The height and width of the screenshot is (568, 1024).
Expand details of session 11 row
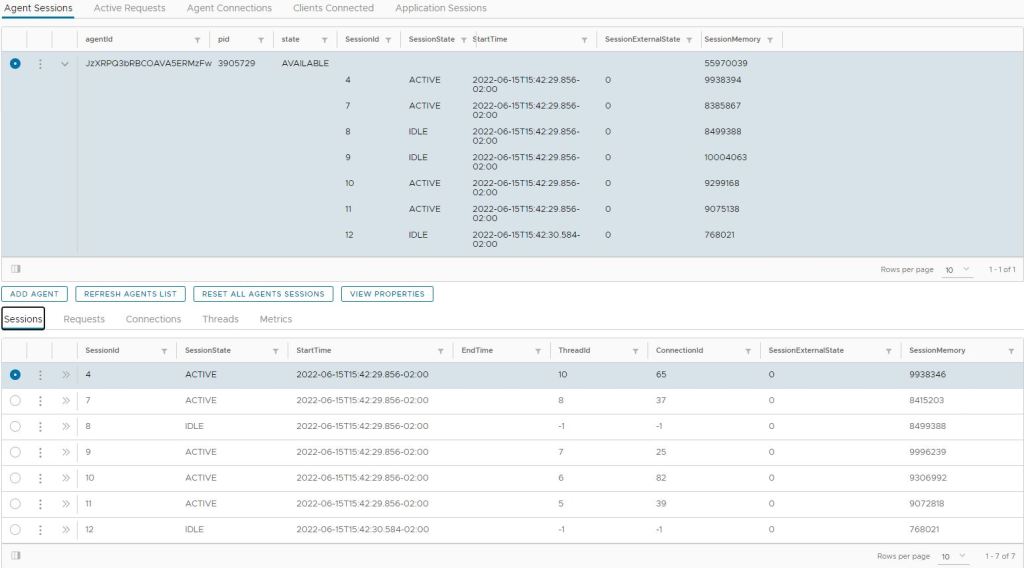(x=65, y=504)
